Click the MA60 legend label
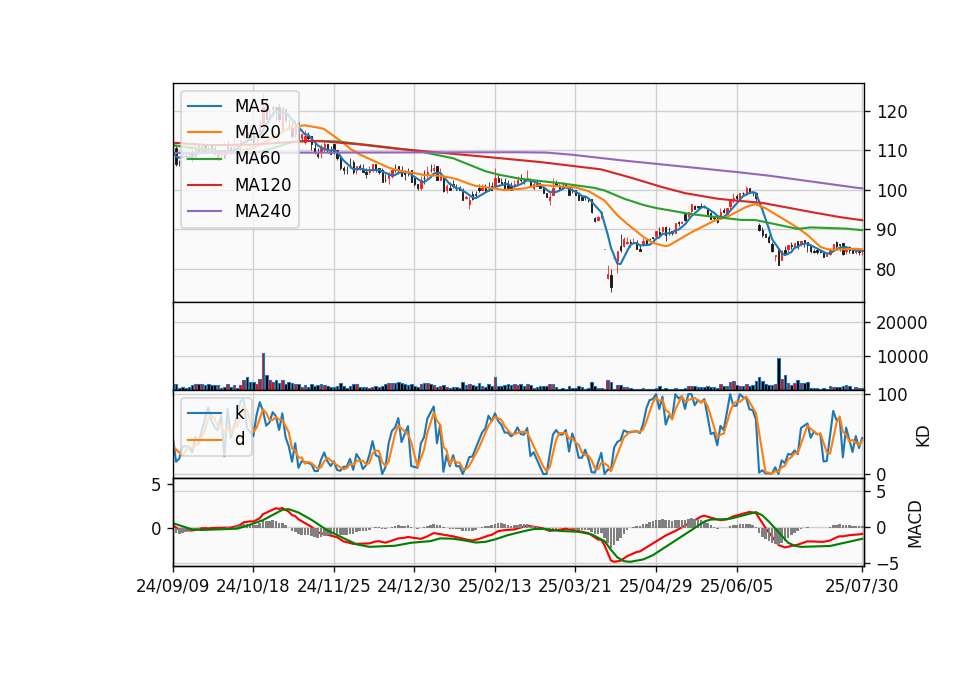Viewport: 960px width, 690px height. pyautogui.click(x=257, y=159)
